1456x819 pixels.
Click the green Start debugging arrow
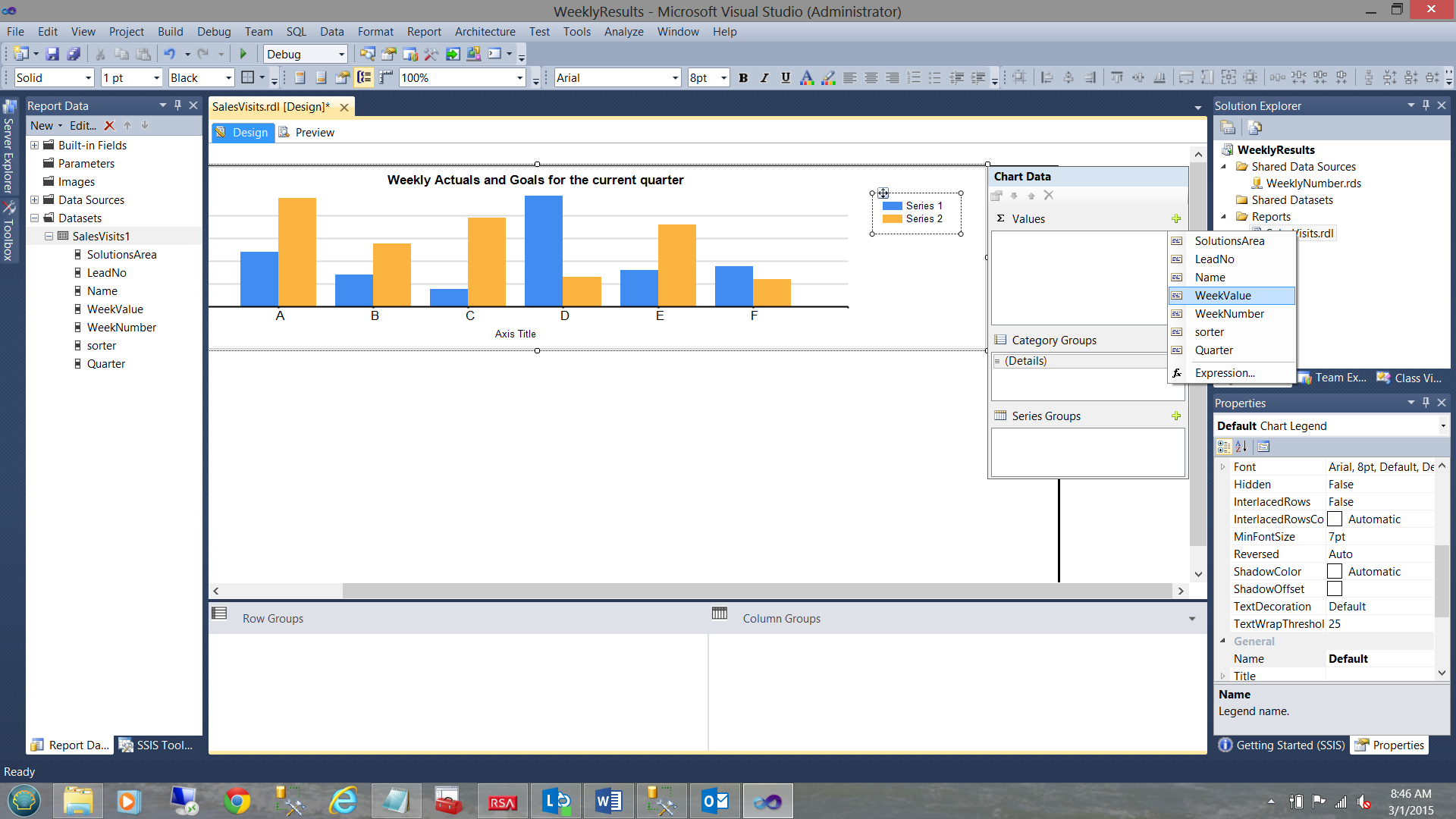(243, 54)
